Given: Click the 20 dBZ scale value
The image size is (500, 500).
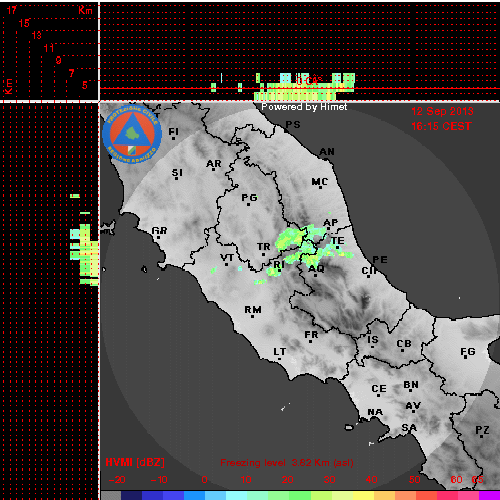Looking at the screenshot, I should [287, 480].
